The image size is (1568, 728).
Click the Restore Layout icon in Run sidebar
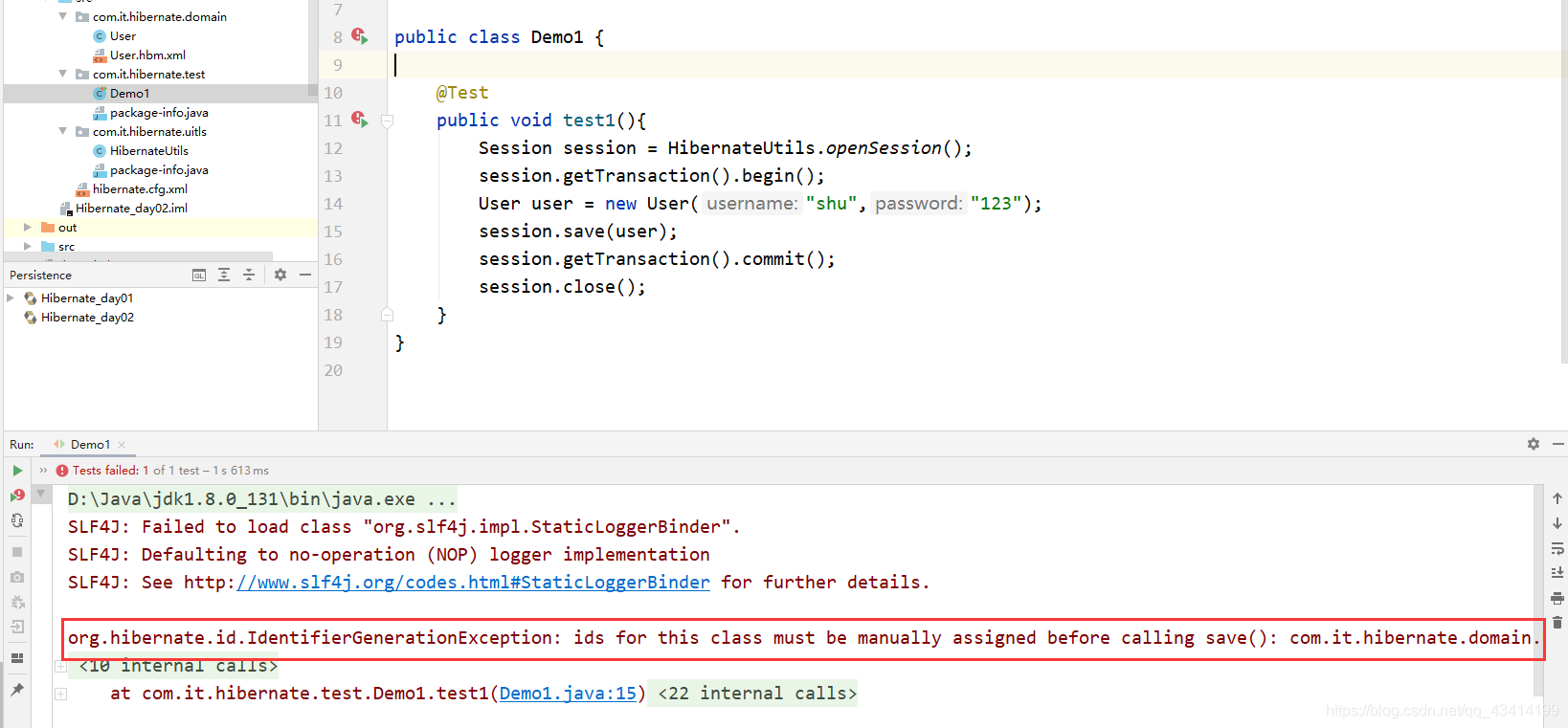(x=17, y=658)
